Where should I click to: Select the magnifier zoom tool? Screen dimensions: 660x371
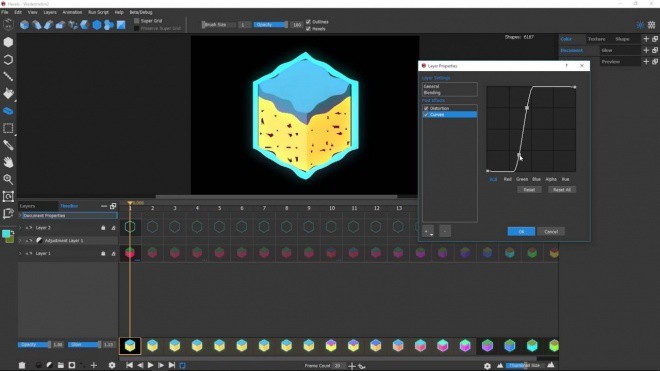point(8,179)
